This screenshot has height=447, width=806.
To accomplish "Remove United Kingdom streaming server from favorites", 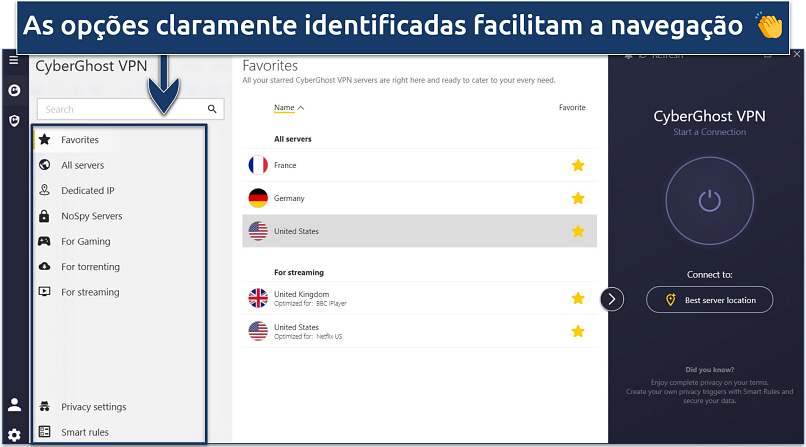I will click(x=577, y=298).
